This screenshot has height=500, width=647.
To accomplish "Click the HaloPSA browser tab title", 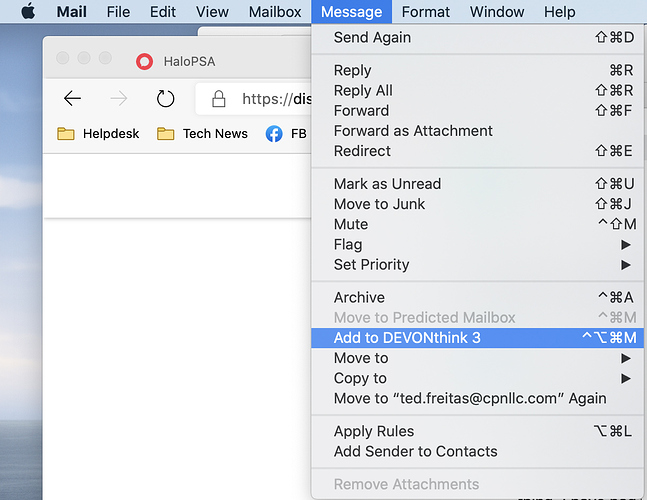I will 189,62.
